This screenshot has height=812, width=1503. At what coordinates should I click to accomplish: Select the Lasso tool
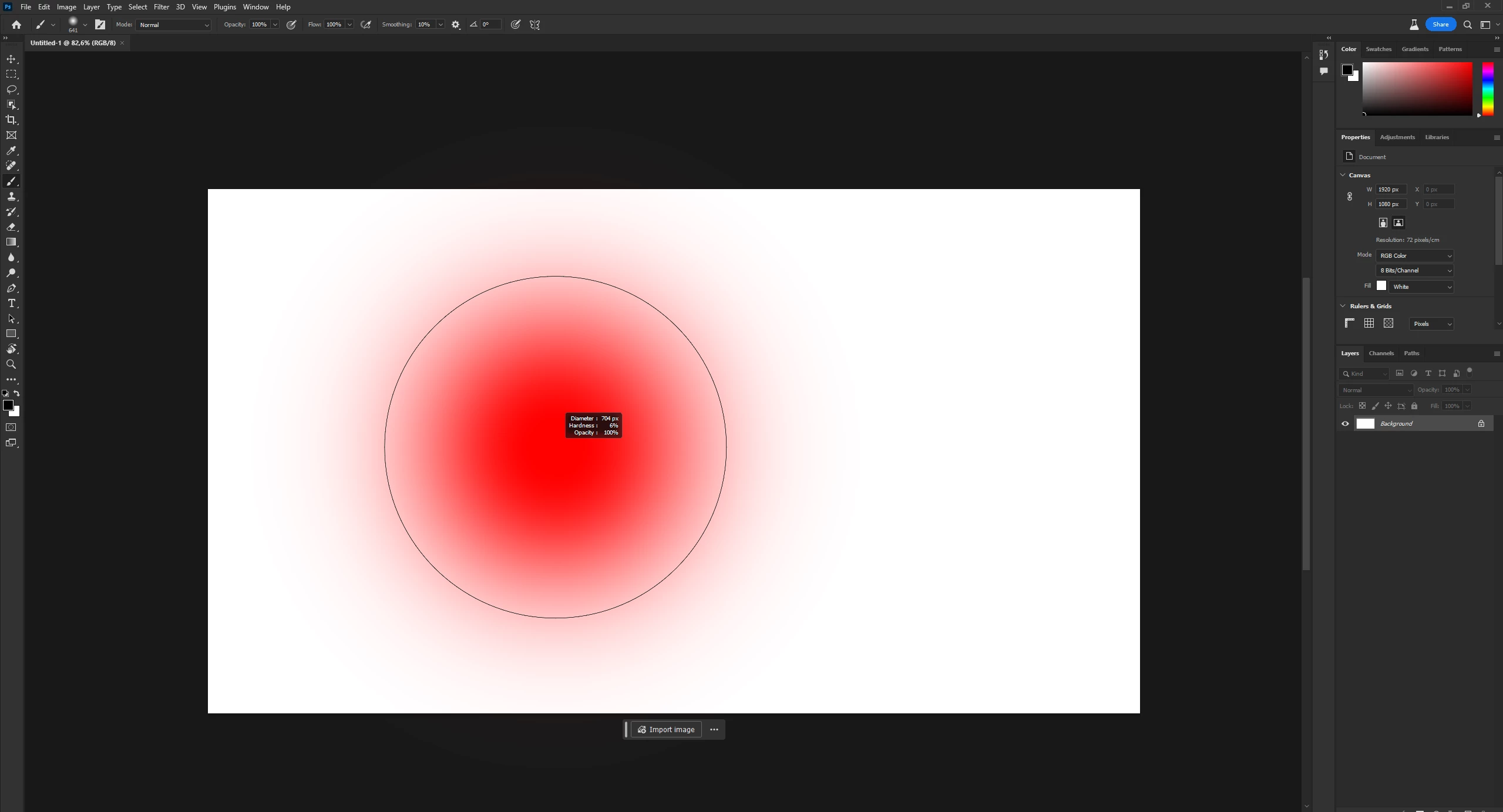point(11,90)
